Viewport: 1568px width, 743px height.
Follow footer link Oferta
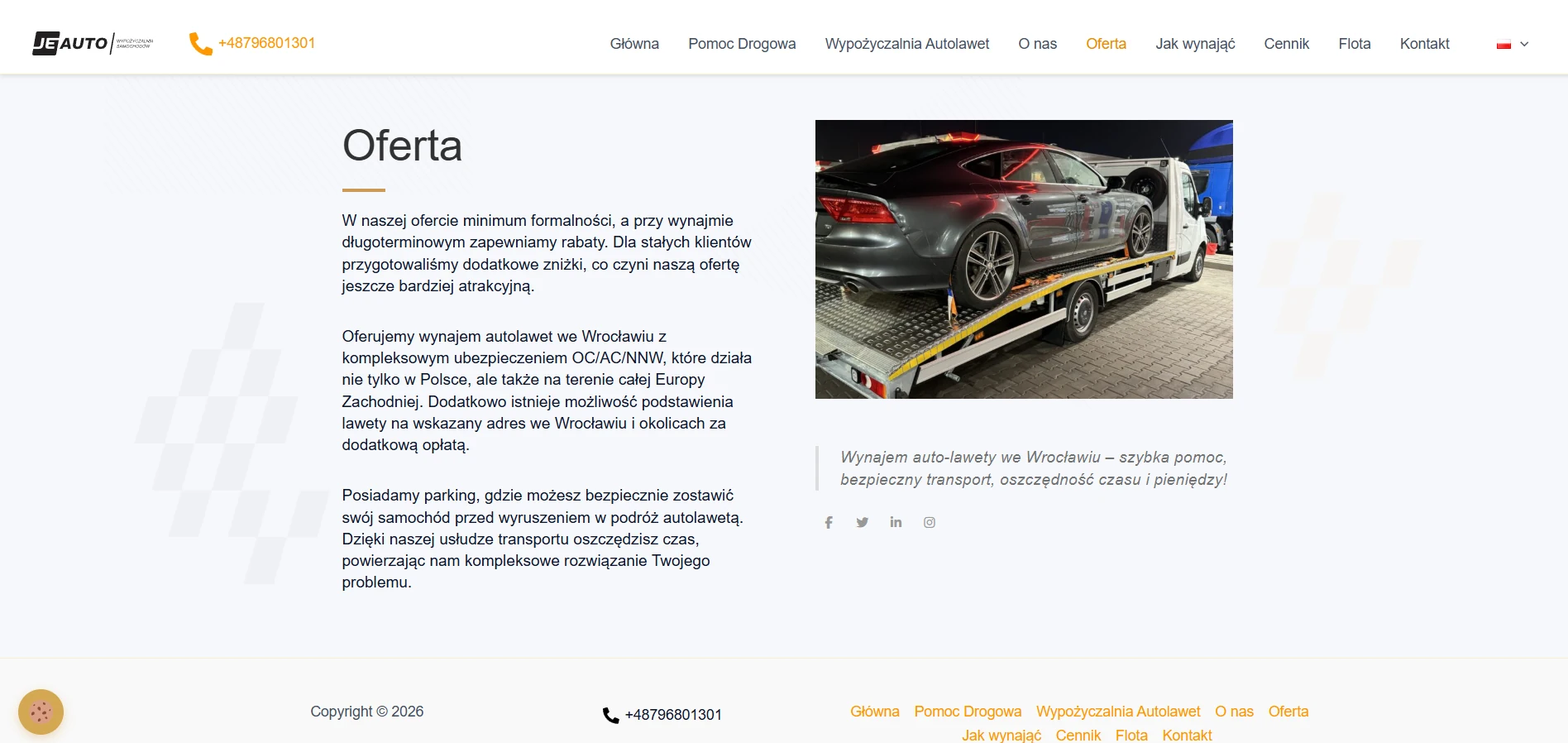click(x=1288, y=712)
